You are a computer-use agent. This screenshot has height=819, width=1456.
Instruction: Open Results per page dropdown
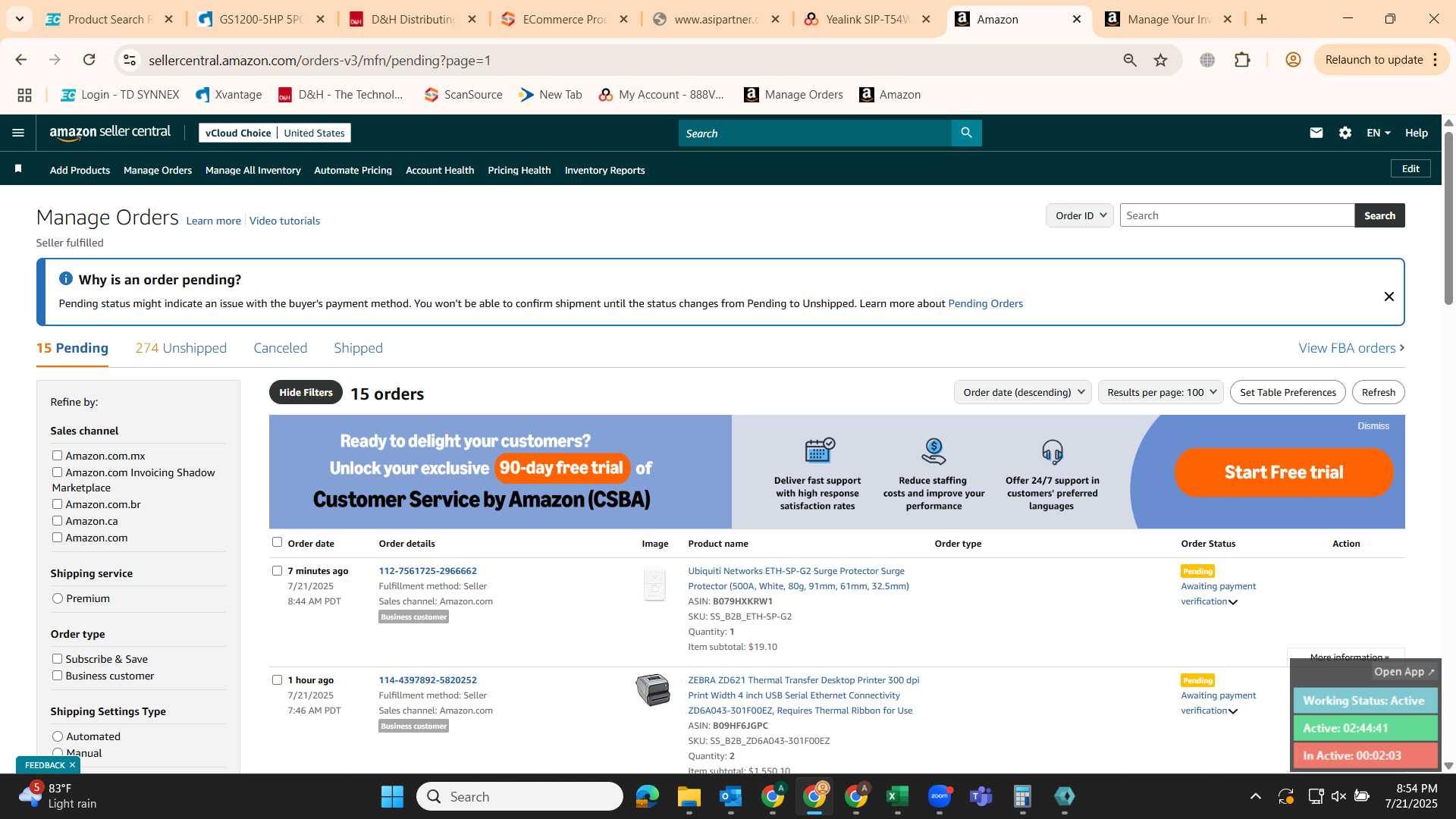1160,392
